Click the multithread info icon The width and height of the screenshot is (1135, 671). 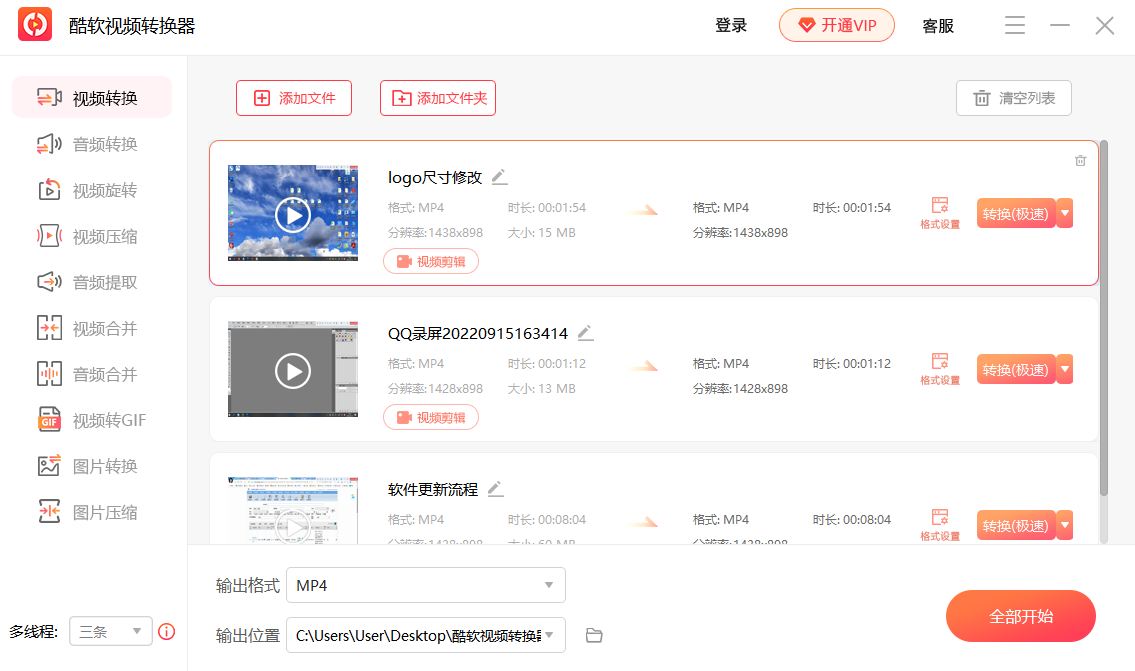tap(166, 631)
